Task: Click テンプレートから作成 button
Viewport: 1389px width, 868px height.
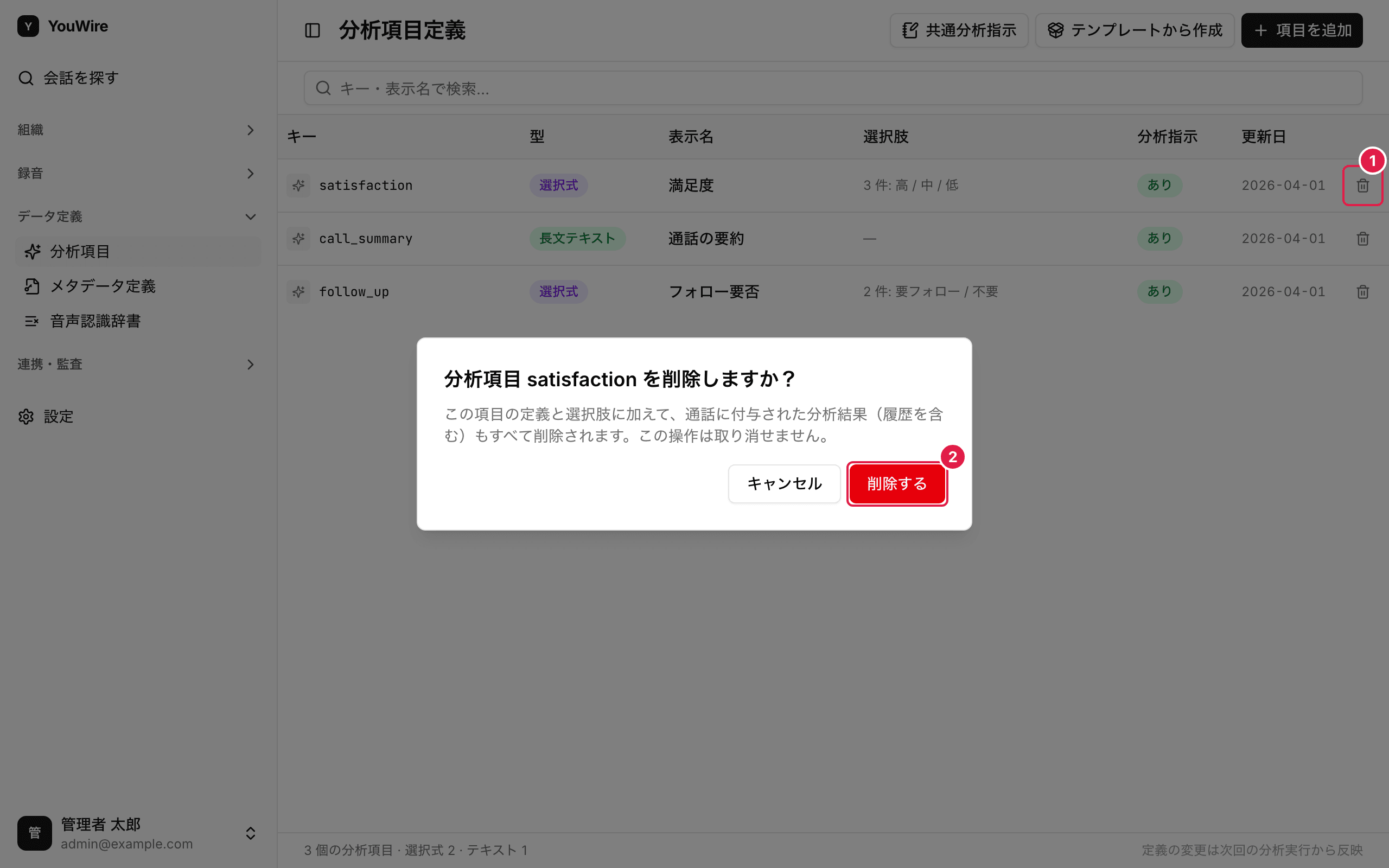Action: [1134, 30]
